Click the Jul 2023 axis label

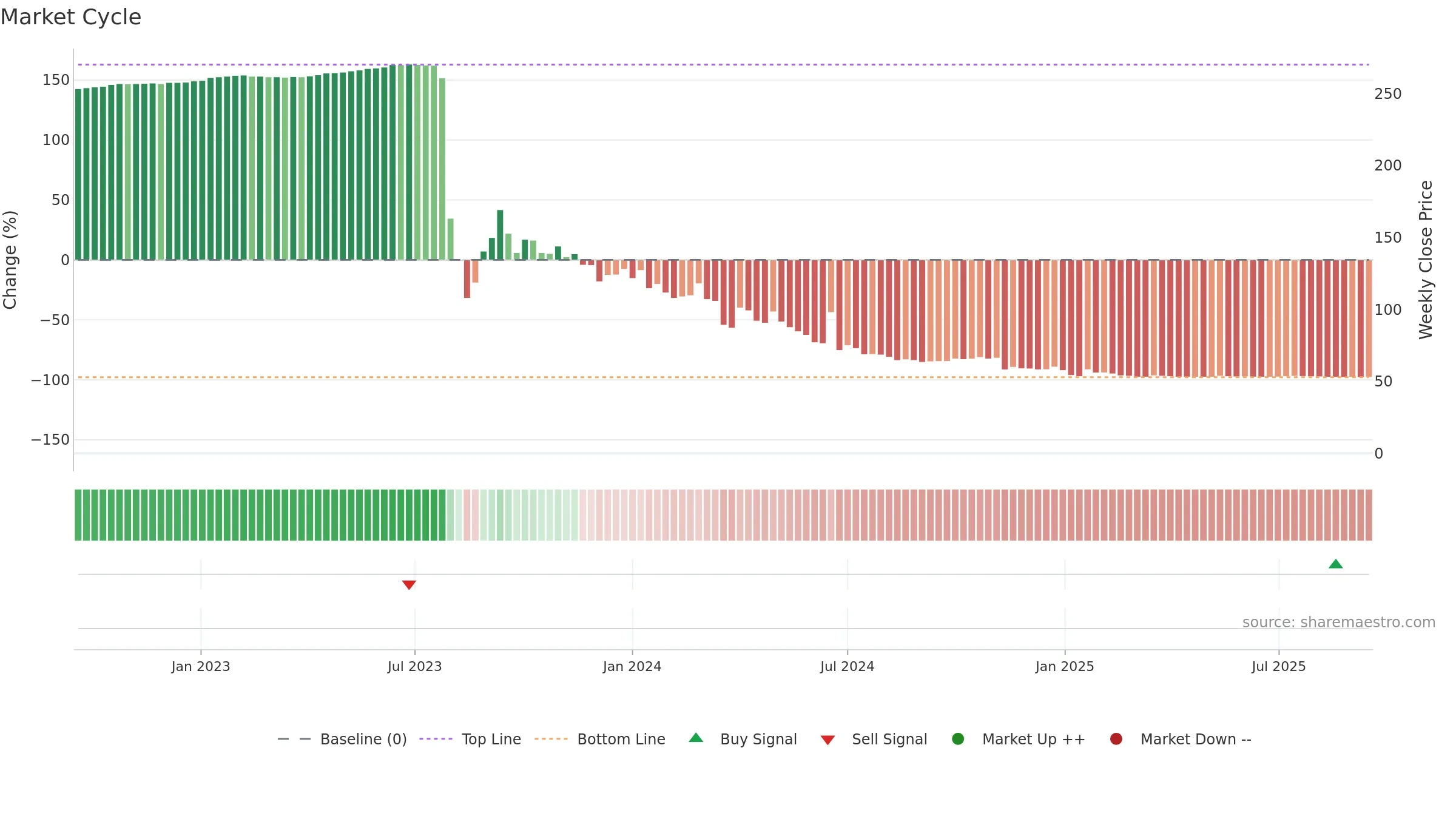[415, 667]
